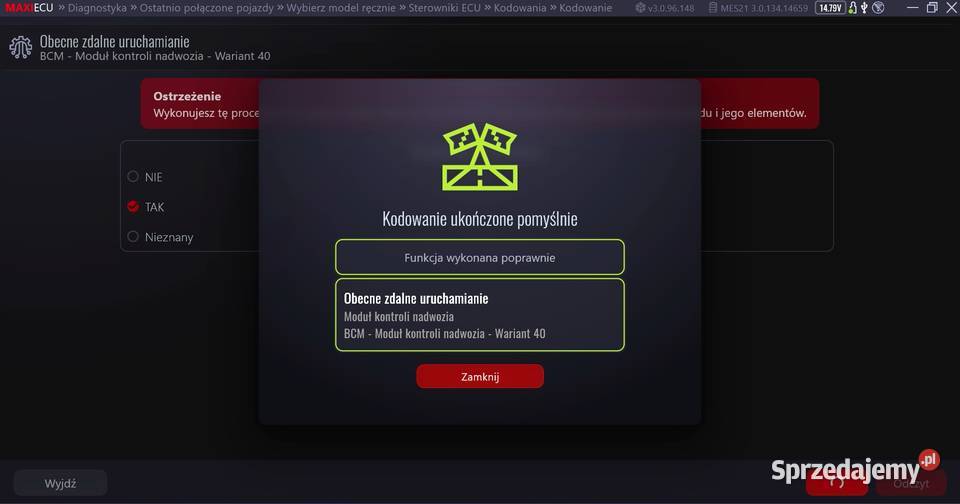960x504 pixels.
Task: Open Ostatnio połączone pojazdy breadcrumb
Action: pos(206,8)
